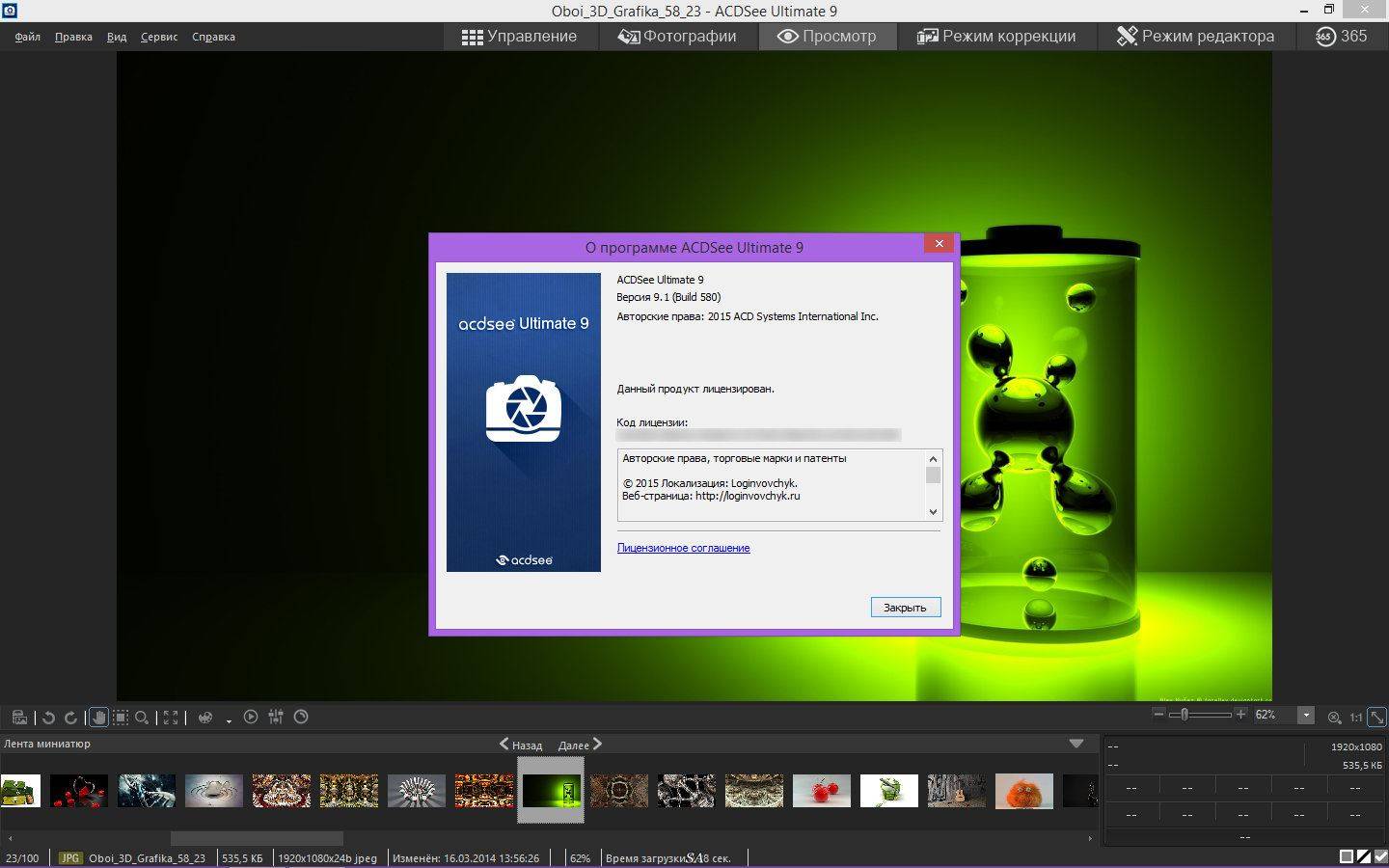This screenshot has height=868, width=1389.
Task: Click the timer circle icon in toolbar
Action: 301,717
